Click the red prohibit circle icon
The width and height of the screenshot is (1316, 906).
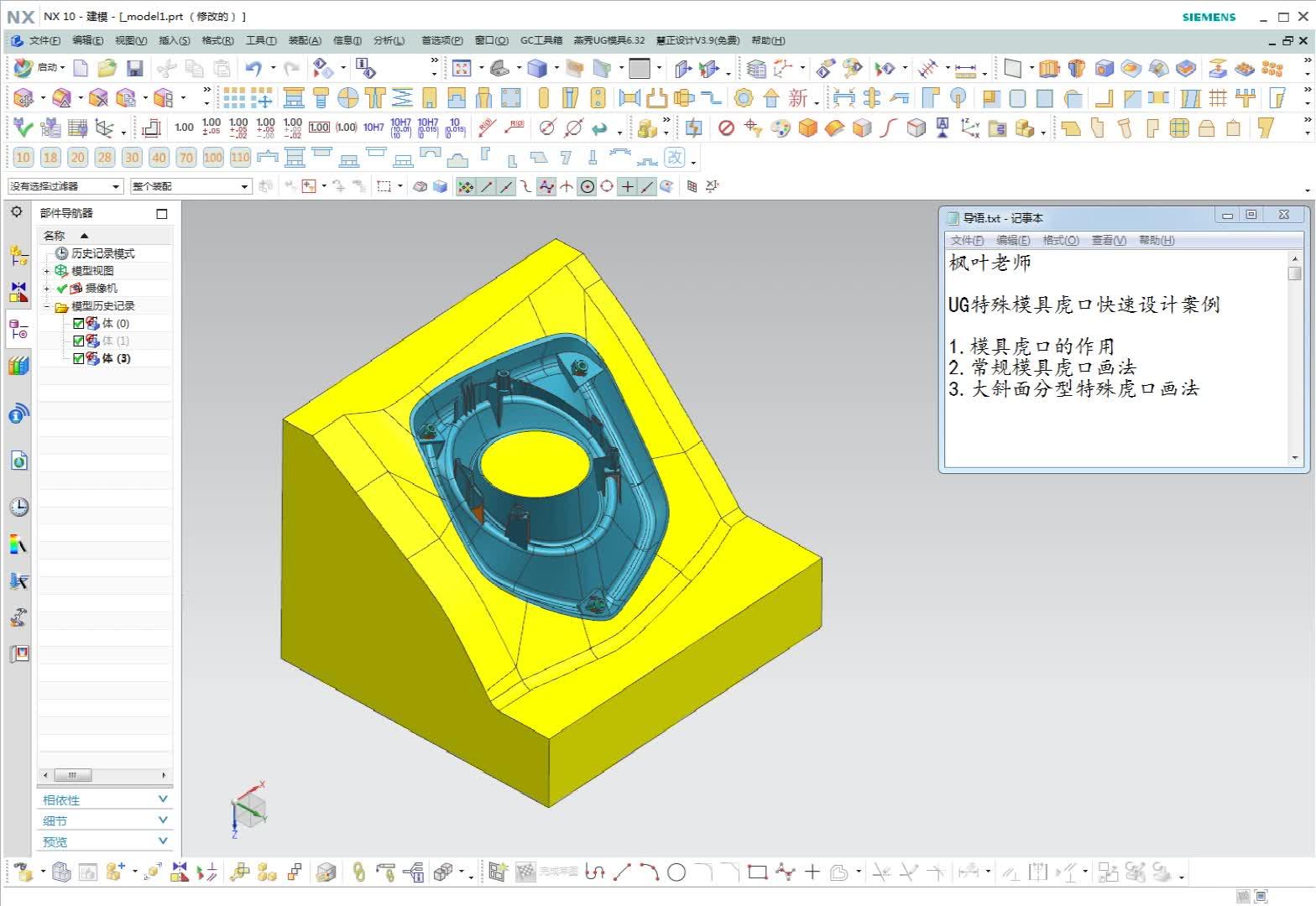(727, 128)
